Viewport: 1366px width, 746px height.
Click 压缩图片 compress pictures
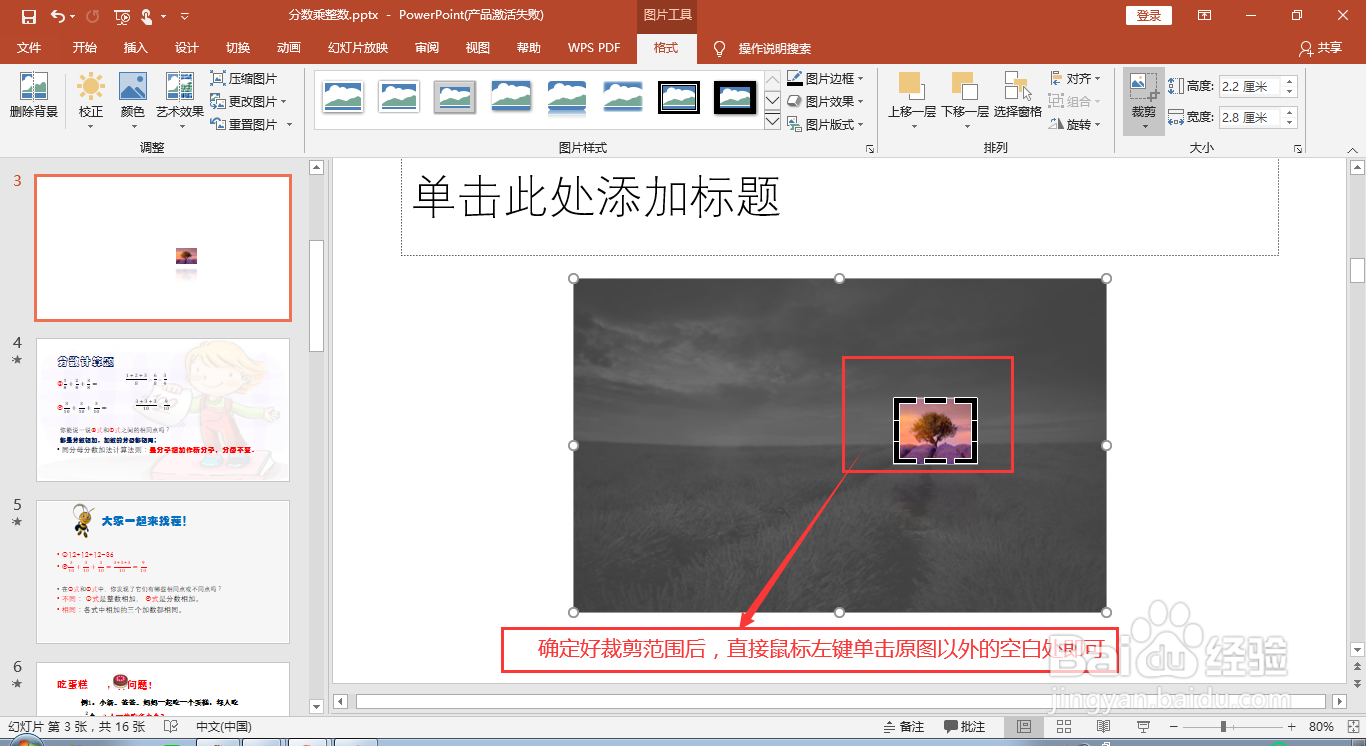click(x=244, y=78)
